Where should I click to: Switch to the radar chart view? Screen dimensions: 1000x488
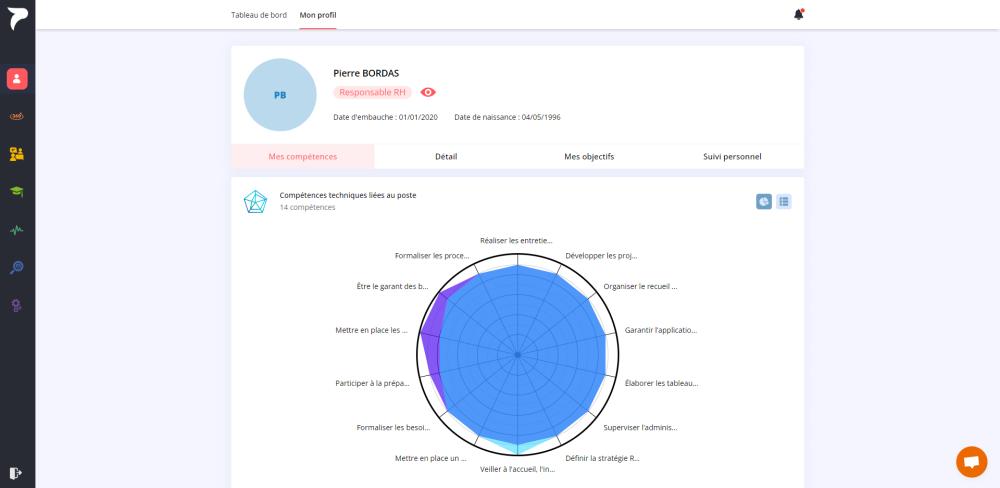pyautogui.click(x=764, y=202)
